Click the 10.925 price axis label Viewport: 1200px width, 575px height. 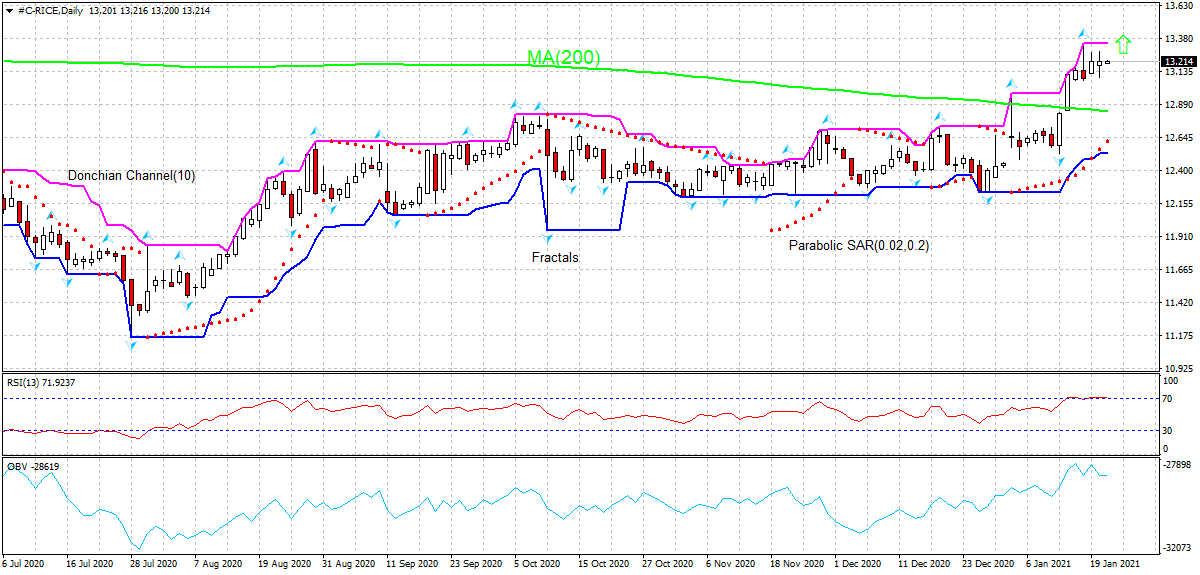tap(1177, 369)
